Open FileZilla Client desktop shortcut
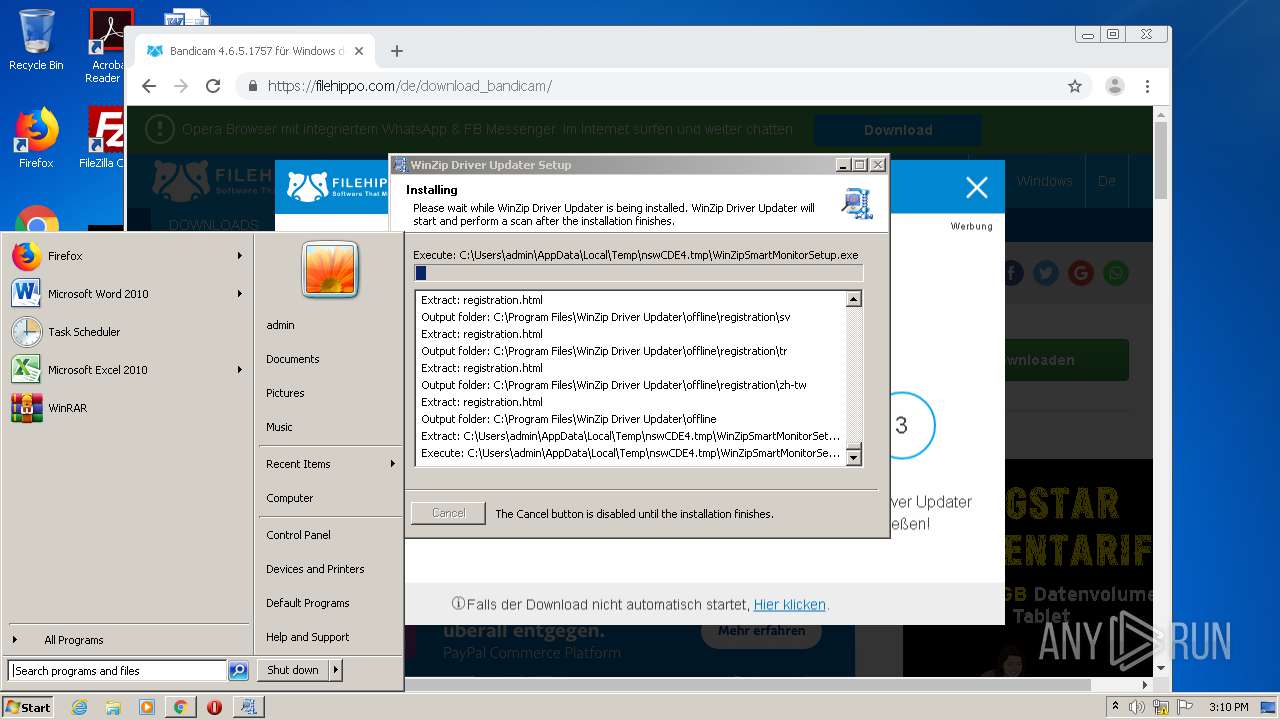Image resolution: width=1280 pixels, height=720 pixels. tap(105, 139)
